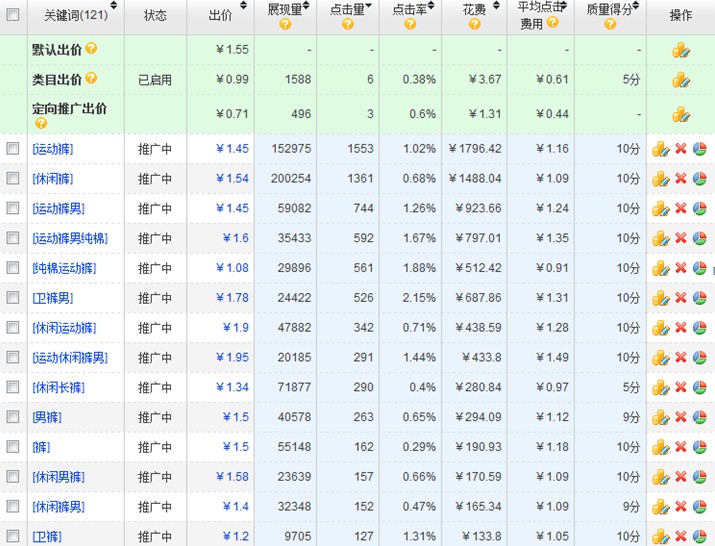Image resolution: width=715 pixels, height=546 pixels.
Task: Select impressions value 200254
Action: click(290, 178)
